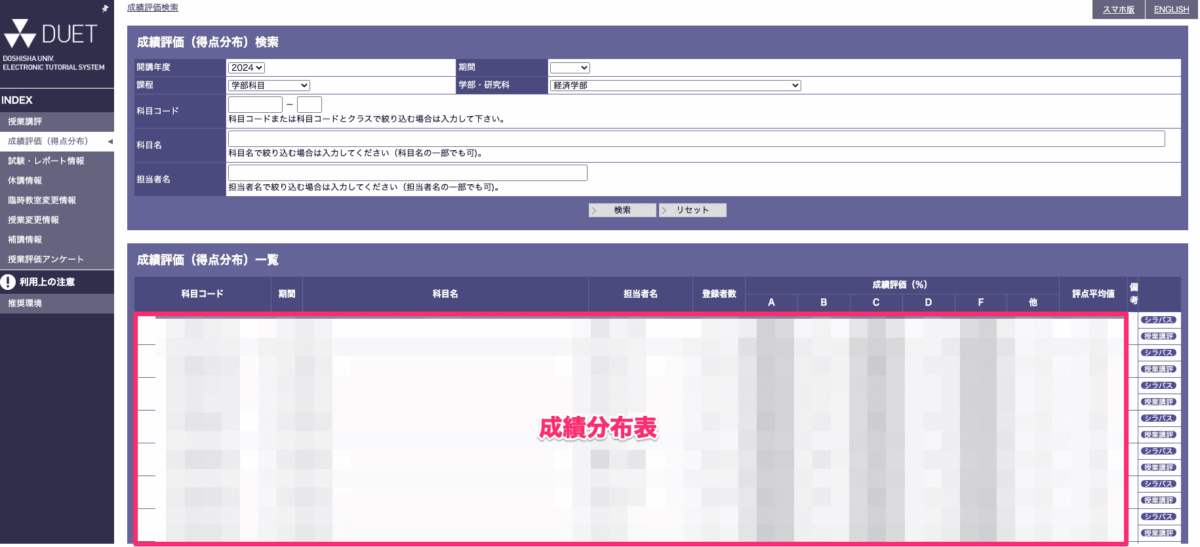Click the 担当者名 column header in the table
Image resolution: width=1200 pixels, height=547 pixels.
pos(640,294)
